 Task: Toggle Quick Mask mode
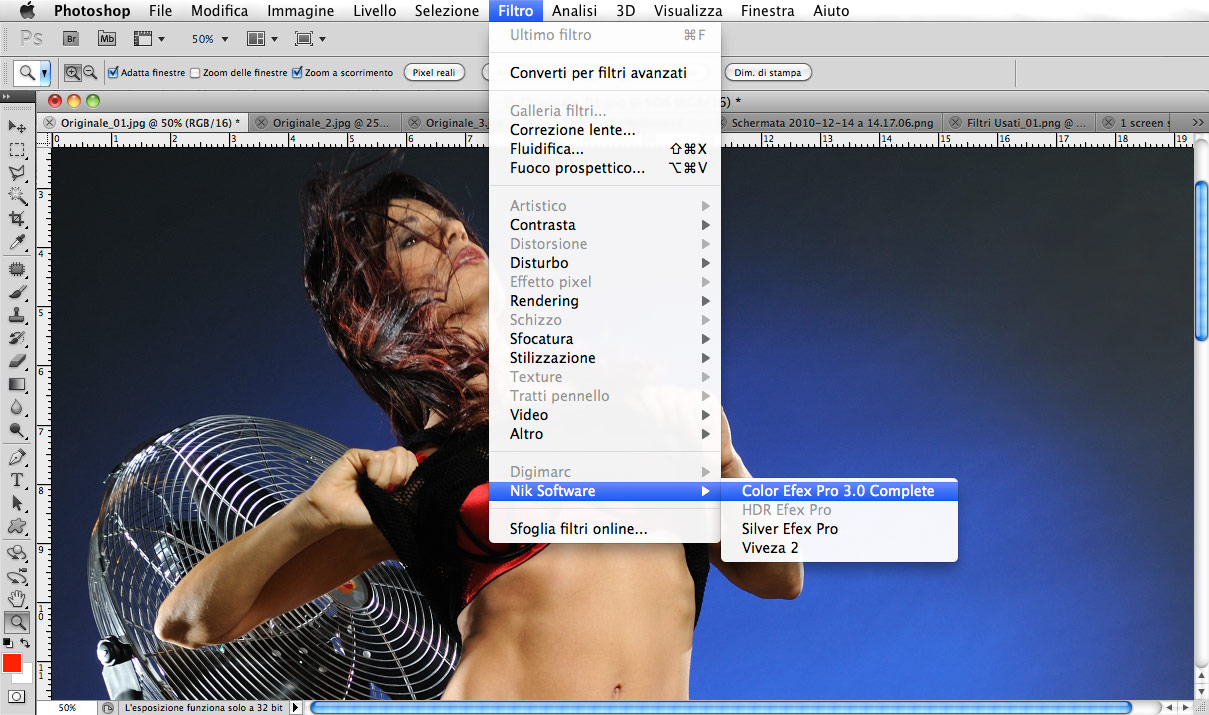[x=17, y=696]
